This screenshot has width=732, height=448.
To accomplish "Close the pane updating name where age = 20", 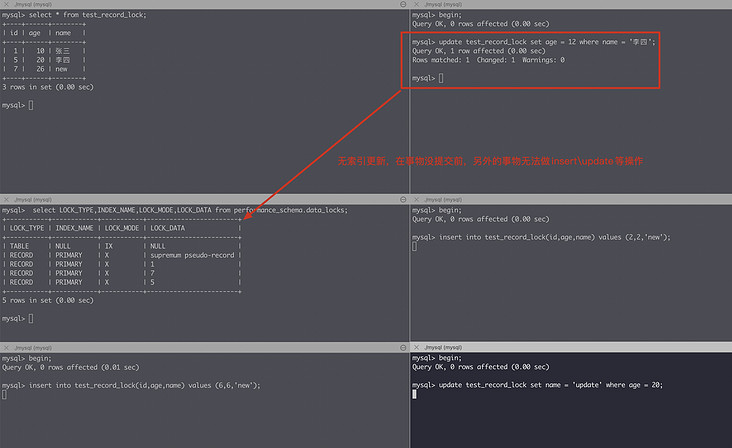I will (x=416, y=347).
